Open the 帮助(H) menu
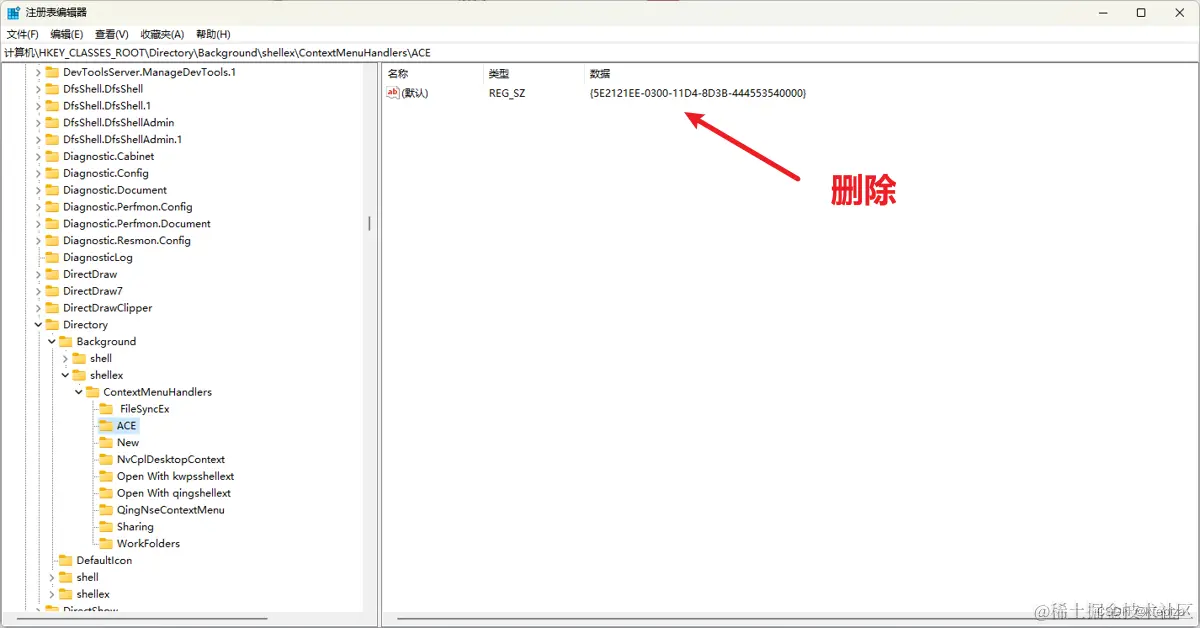 click(x=213, y=34)
